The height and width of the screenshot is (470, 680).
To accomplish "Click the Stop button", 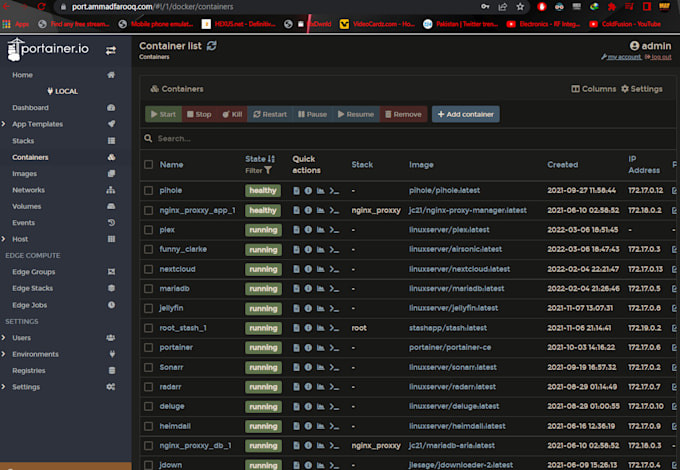I will tap(199, 114).
